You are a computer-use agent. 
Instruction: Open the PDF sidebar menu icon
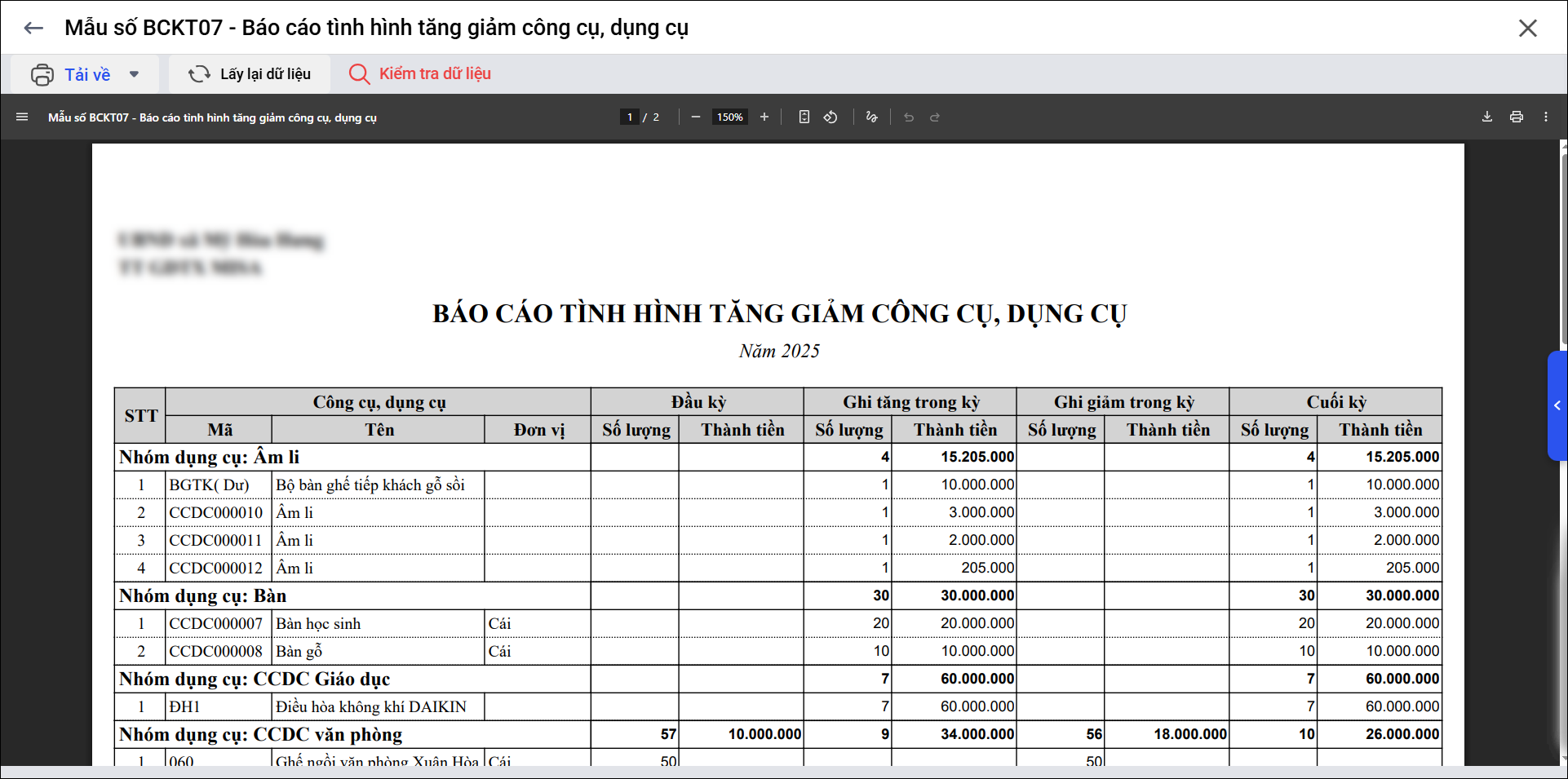pos(22,117)
